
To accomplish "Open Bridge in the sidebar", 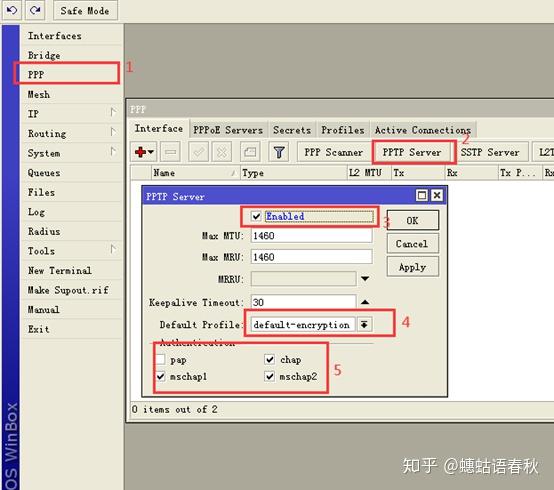I will coord(72,55).
